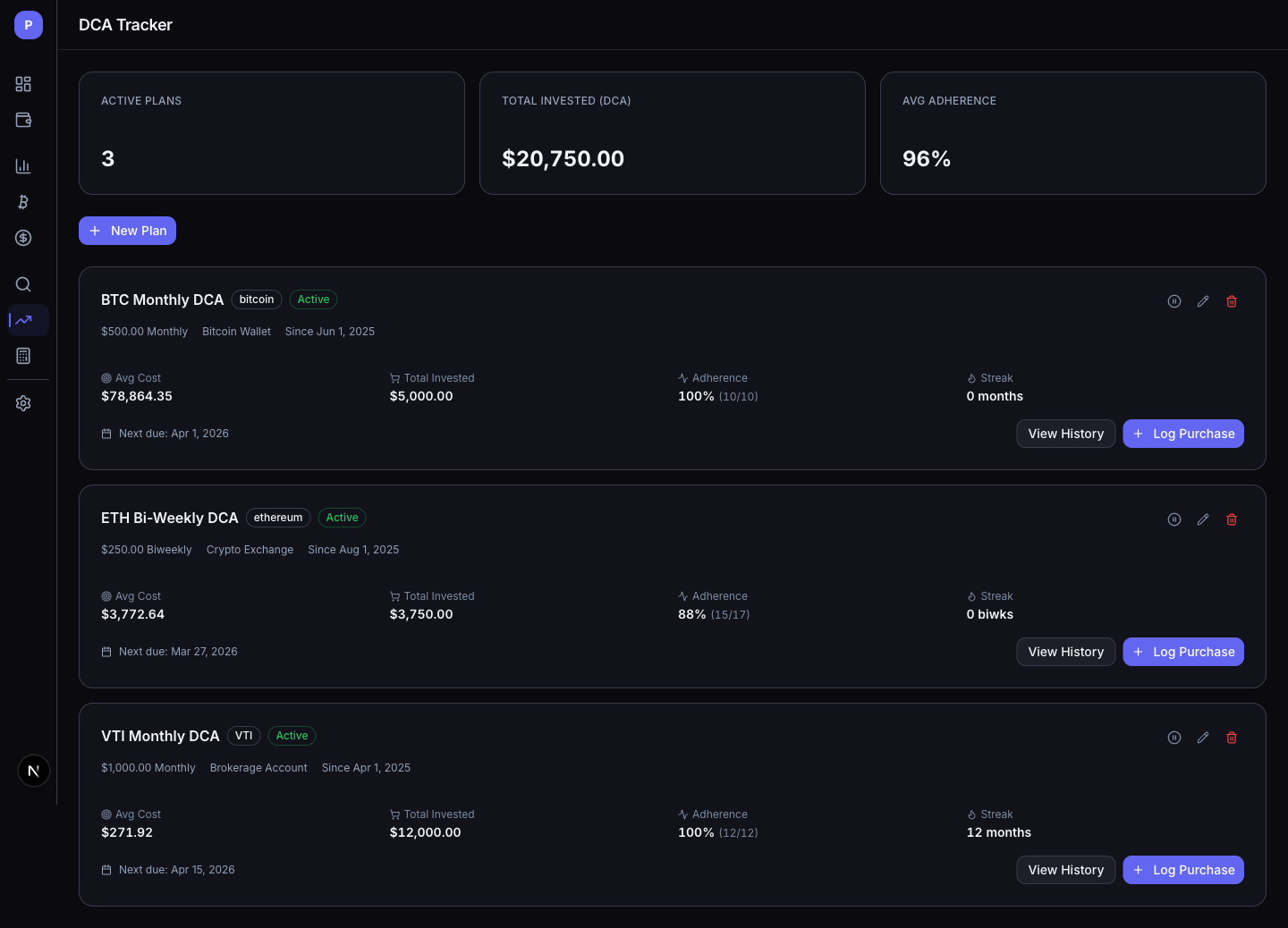Viewport: 1288px width, 928px height.
Task: Open the calculator icon in sidebar
Action: tap(23, 356)
